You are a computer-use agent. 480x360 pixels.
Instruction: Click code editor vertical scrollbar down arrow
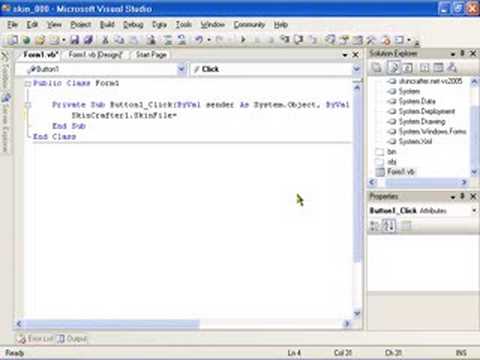(357, 314)
